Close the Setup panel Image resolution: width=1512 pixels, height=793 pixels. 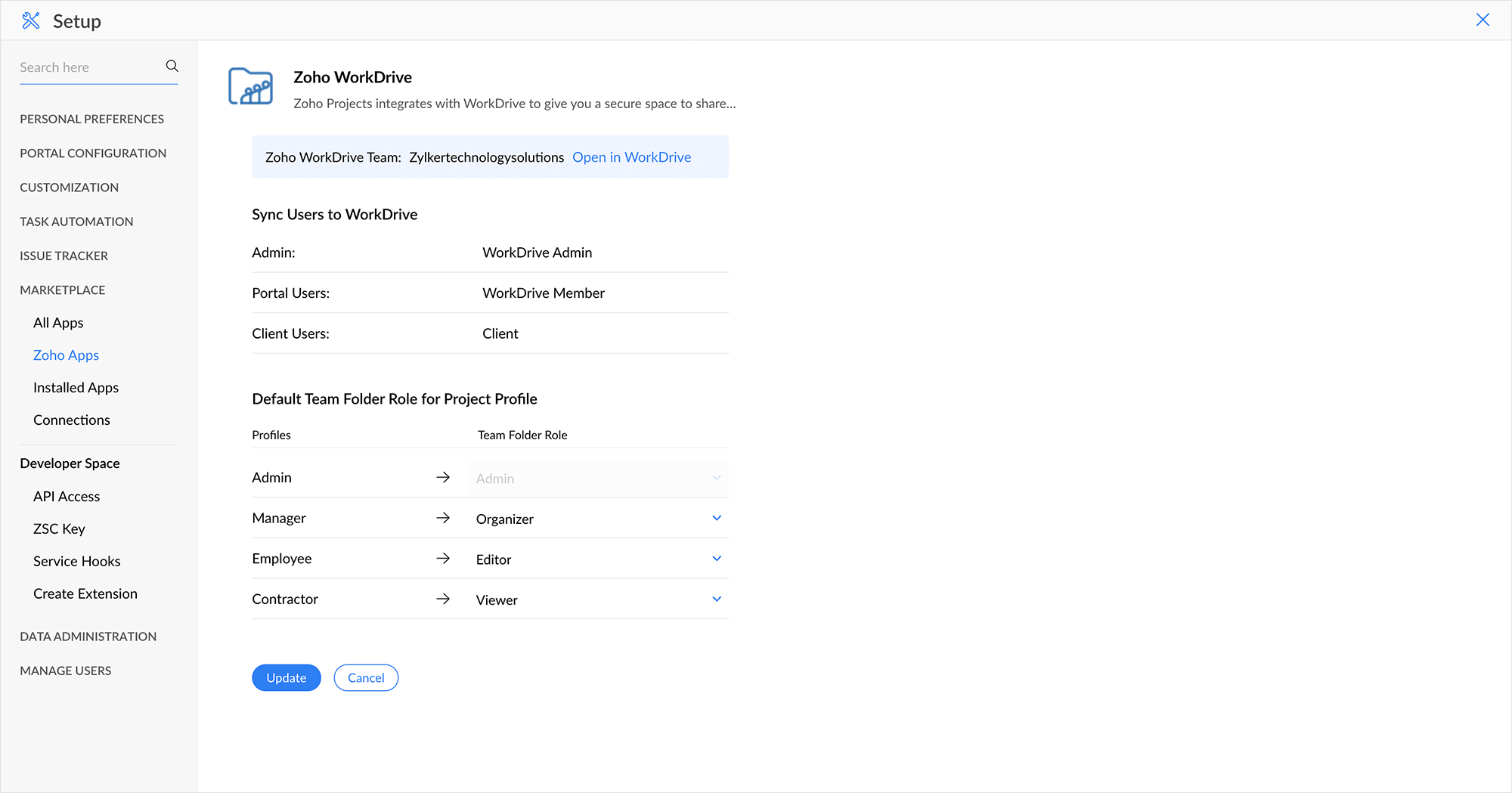[x=1483, y=20]
